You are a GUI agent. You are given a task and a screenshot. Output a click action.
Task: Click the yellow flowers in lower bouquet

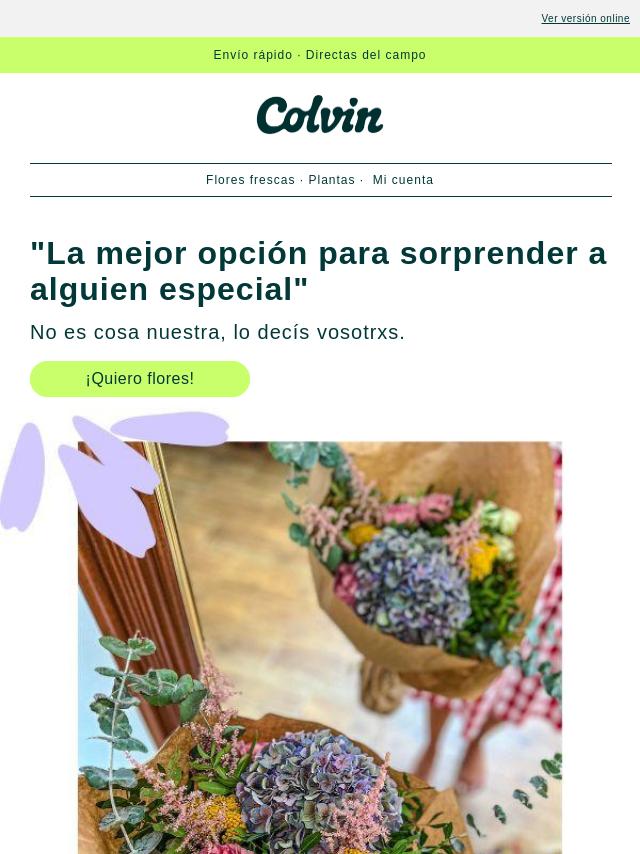pyautogui.click(x=223, y=815)
